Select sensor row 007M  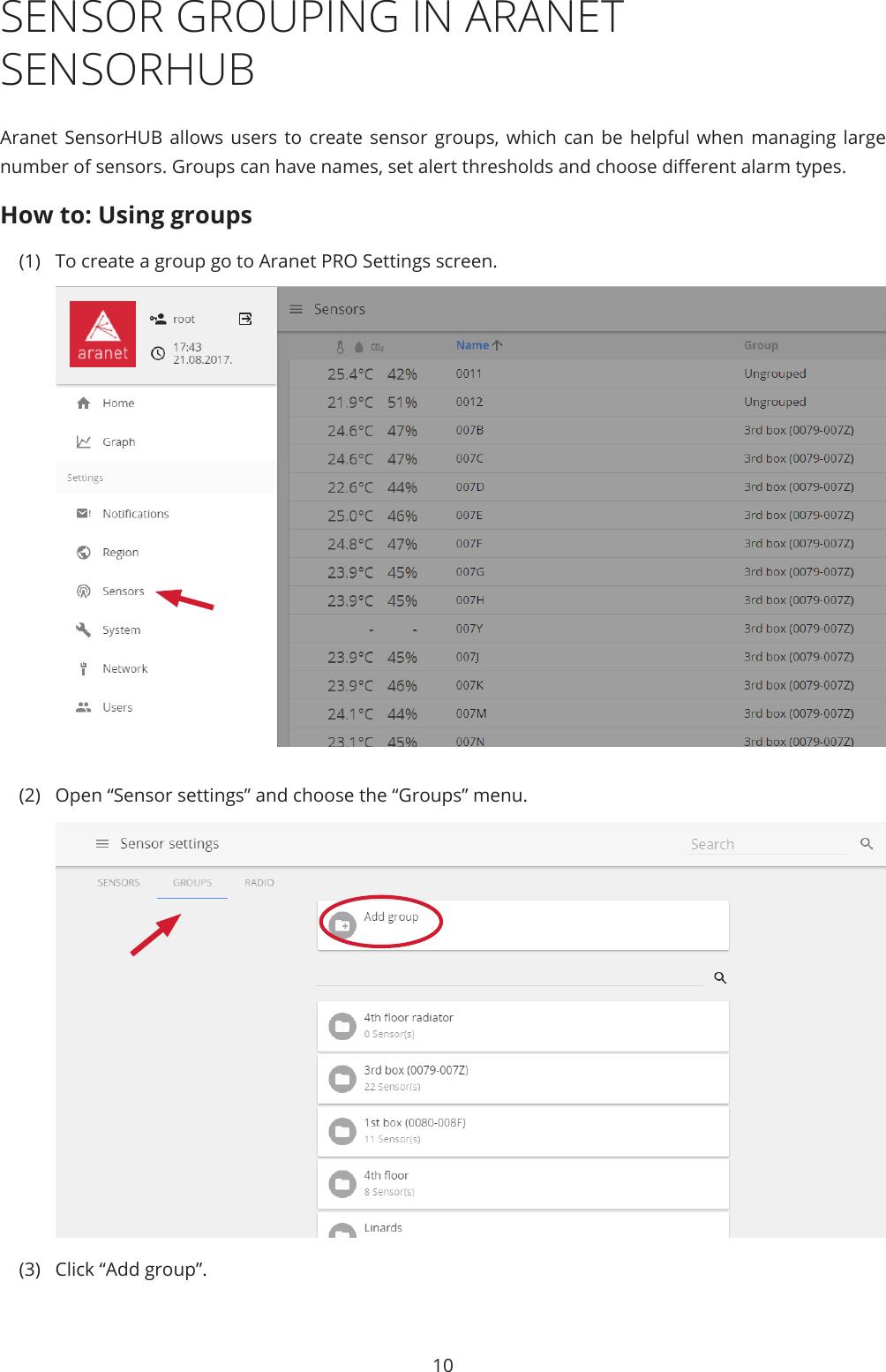point(587,712)
